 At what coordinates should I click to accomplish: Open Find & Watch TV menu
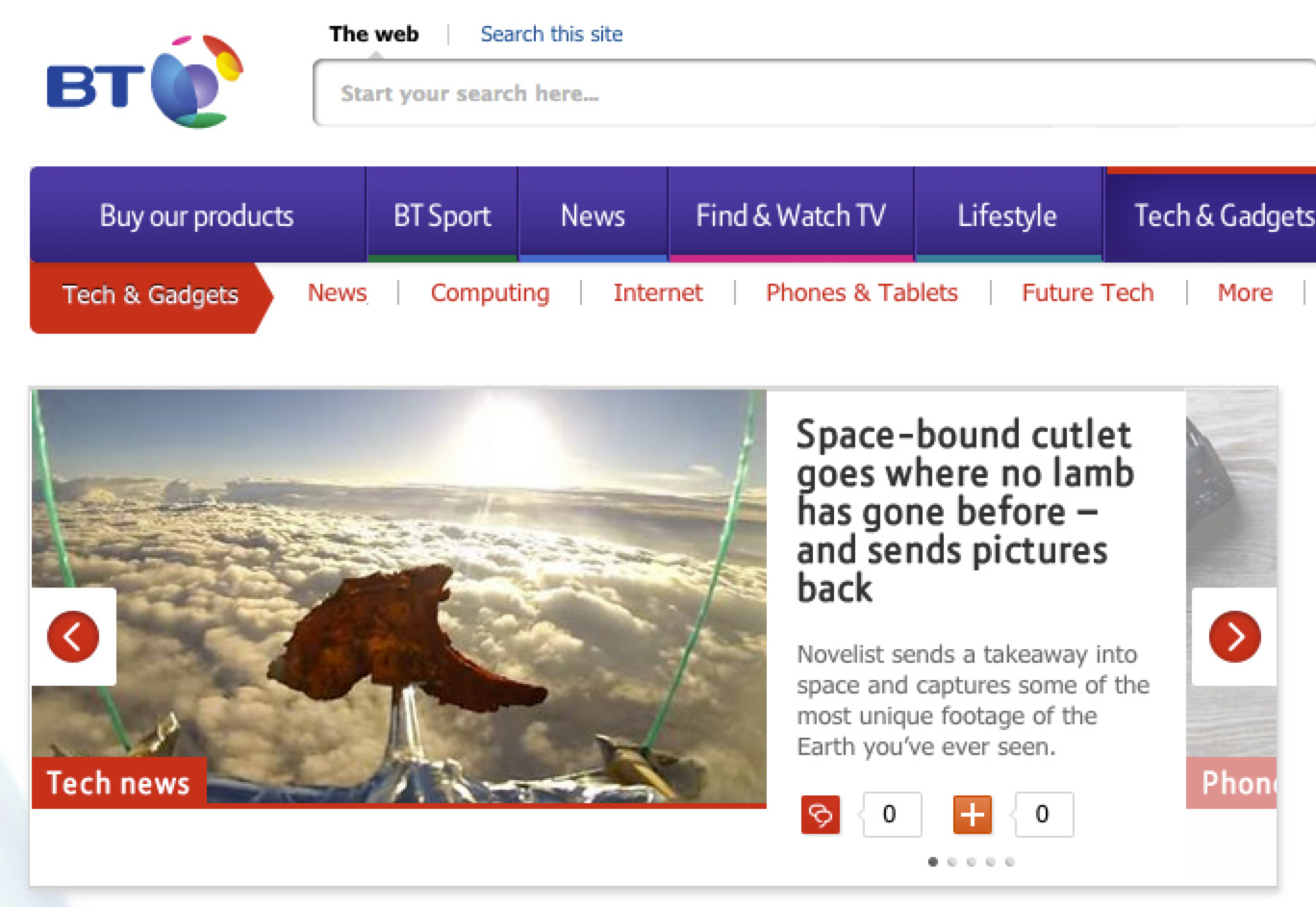[x=791, y=215]
